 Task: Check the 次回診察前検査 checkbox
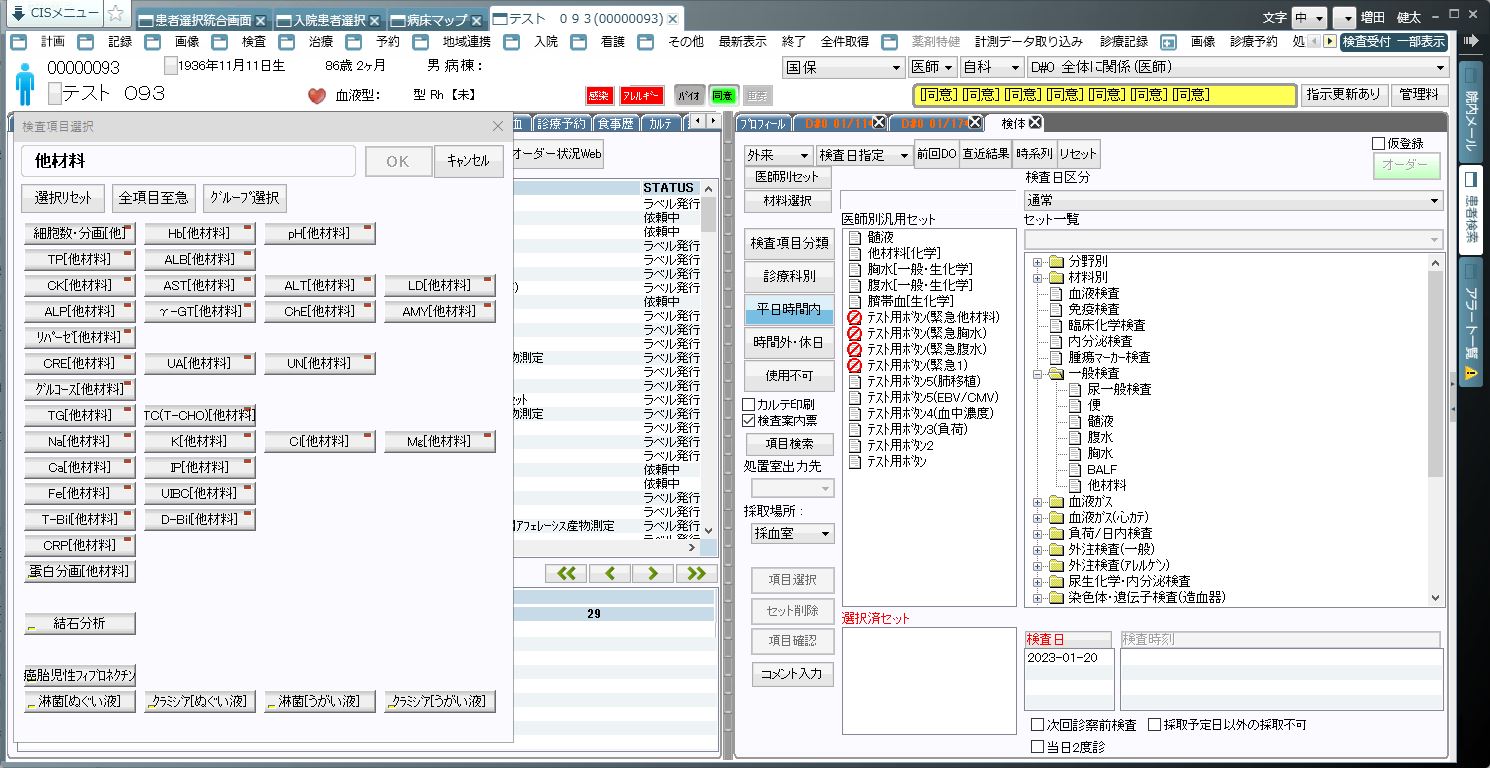(x=1037, y=724)
